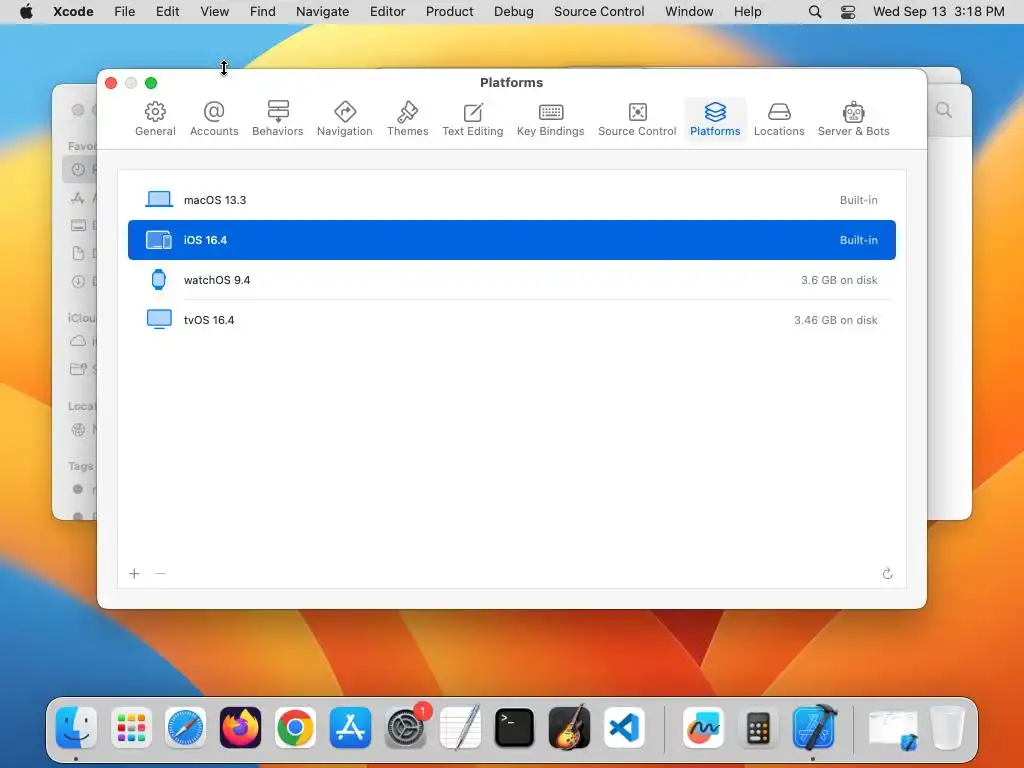Click the Xcode icon in the Dock
This screenshot has width=1024, height=768.
813,728
